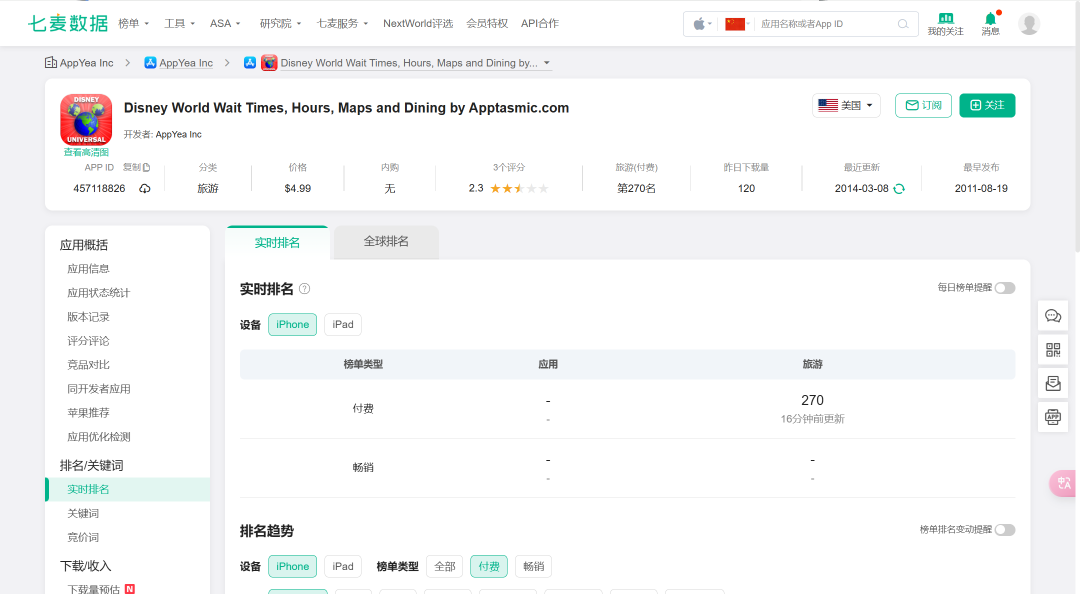Open 苹果推荐 sidebar link
1080x594 pixels.
tap(88, 413)
